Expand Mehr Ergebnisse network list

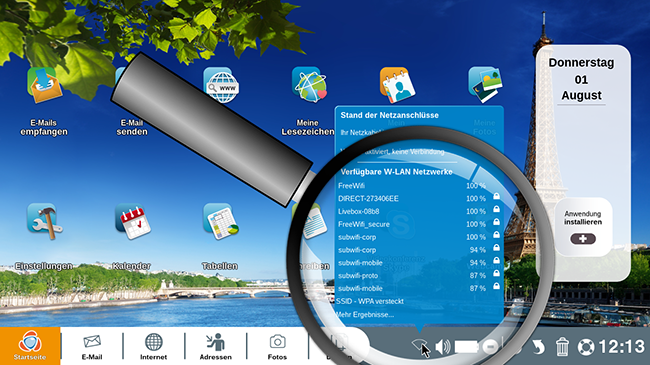pos(364,314)
